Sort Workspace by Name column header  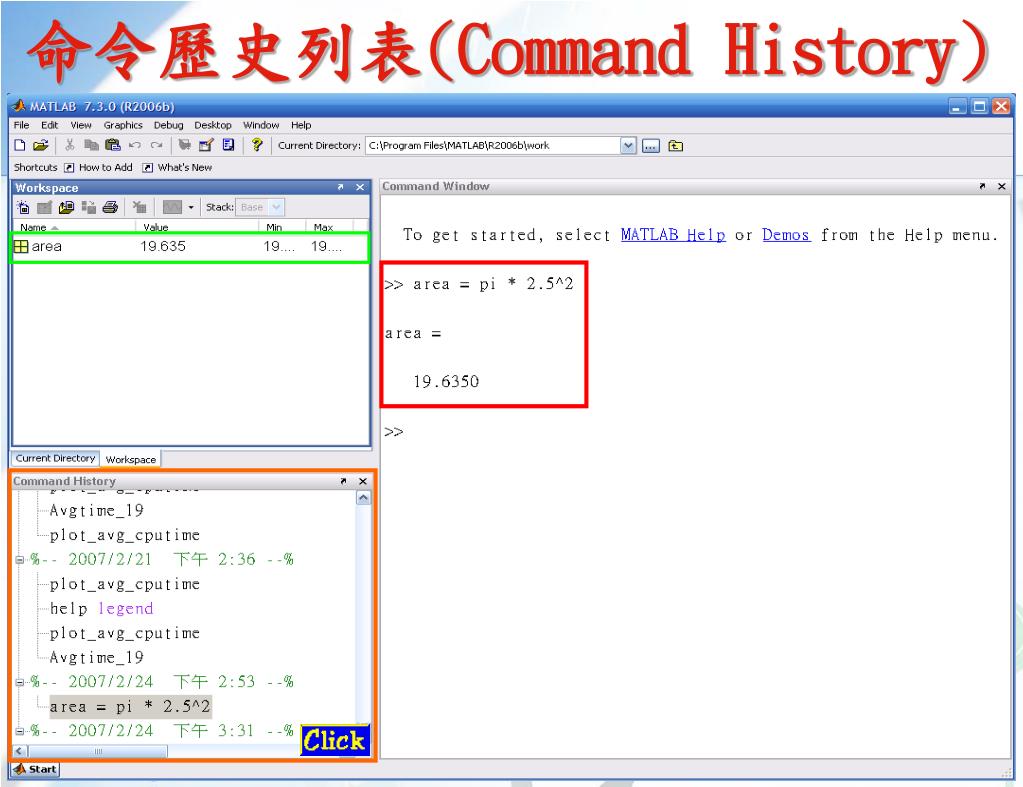[x=74, y=227]
